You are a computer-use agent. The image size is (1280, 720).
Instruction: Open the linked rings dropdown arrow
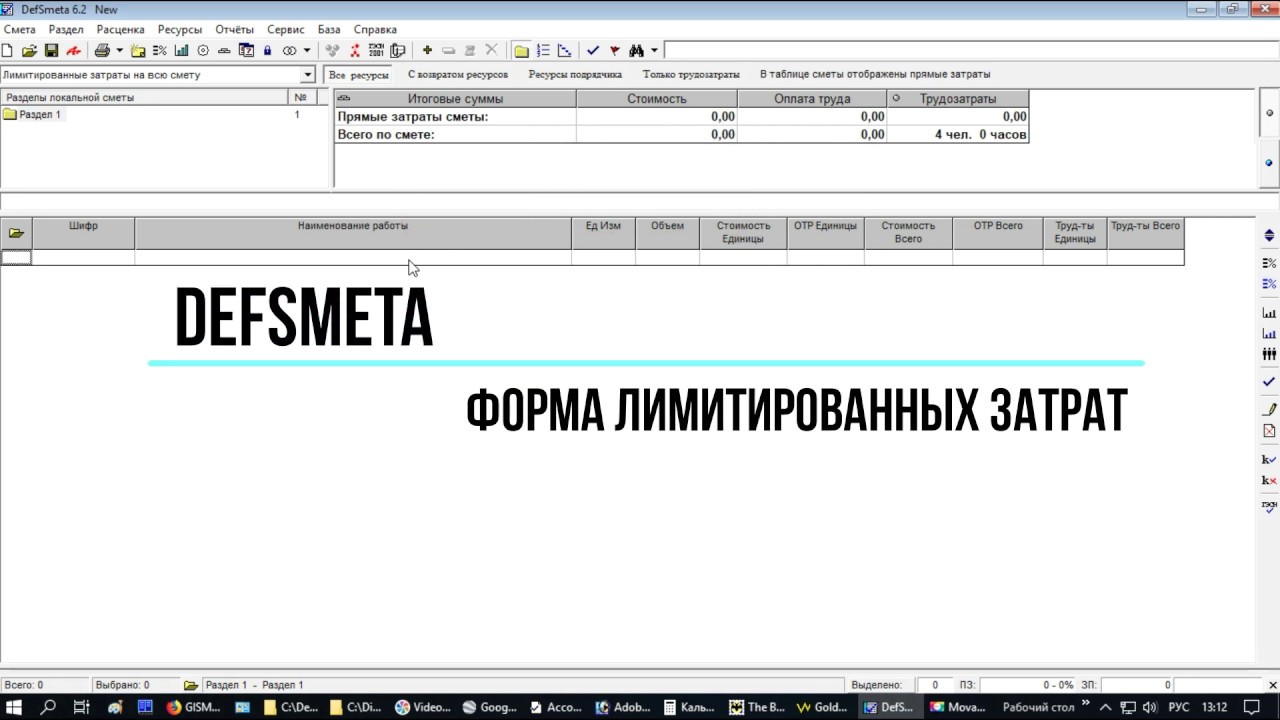click(307, 50)
